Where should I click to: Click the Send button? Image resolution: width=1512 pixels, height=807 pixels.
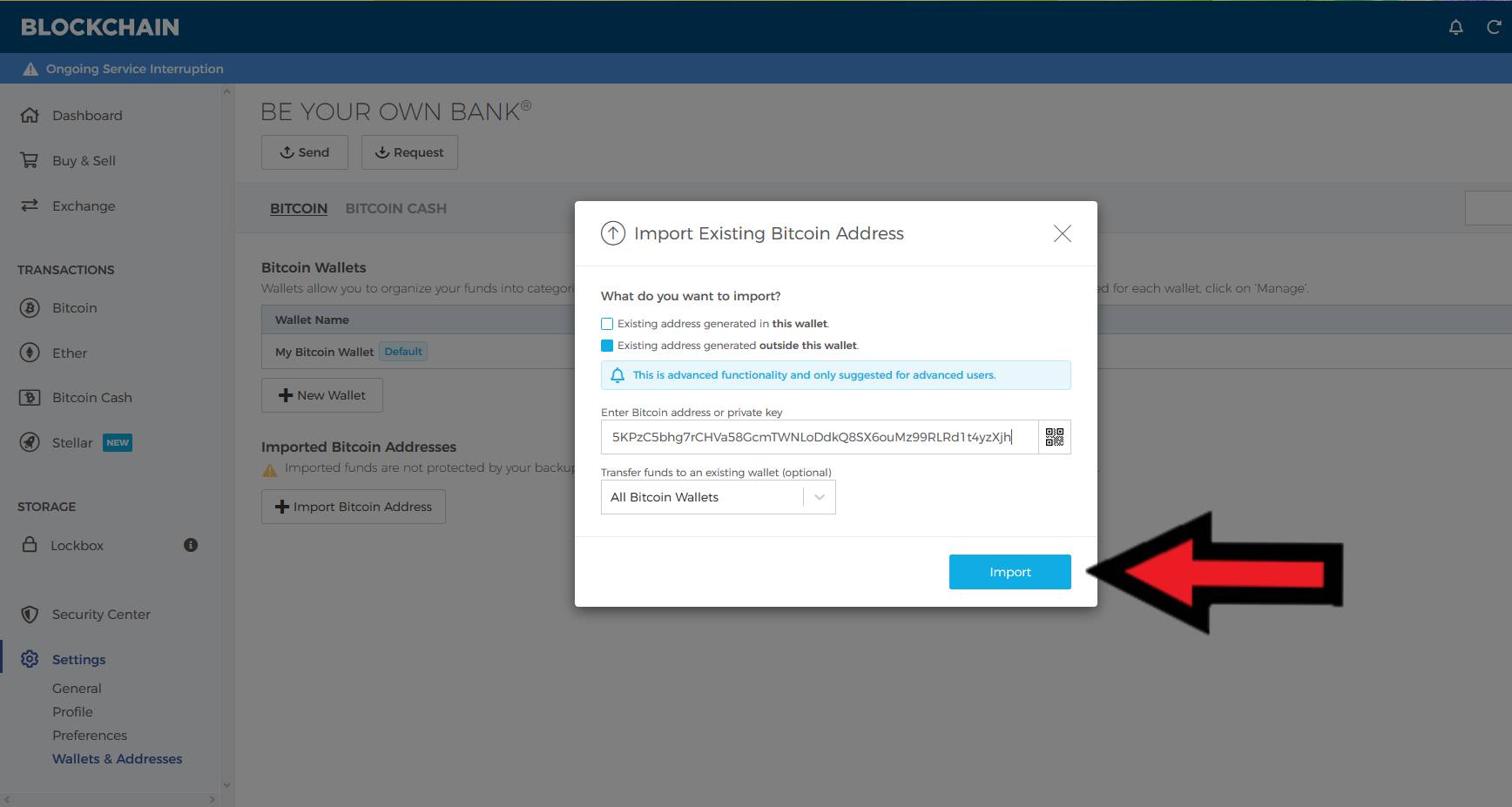click(305, 152)
